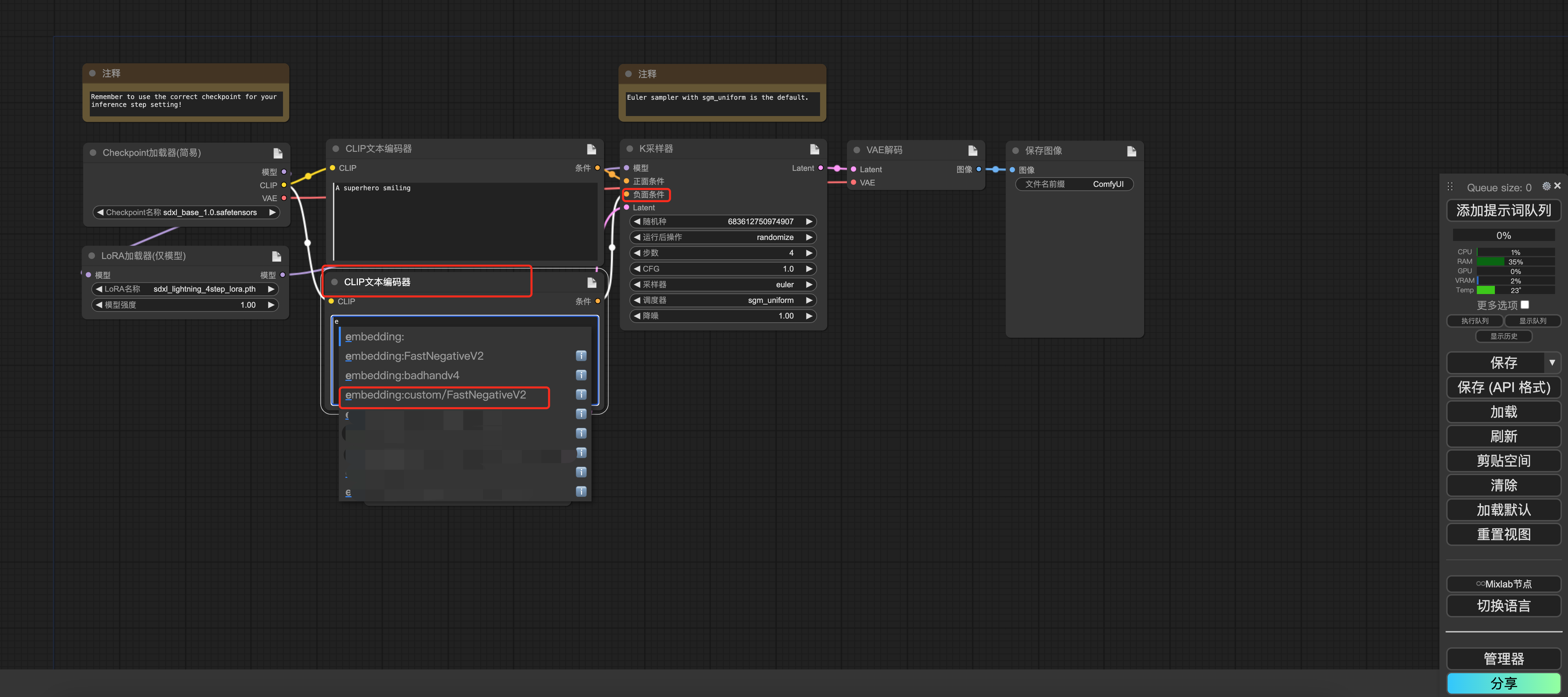Click the 剪贴空间 button
The height and width of the screenshot is (697, 1568).
1503,460
